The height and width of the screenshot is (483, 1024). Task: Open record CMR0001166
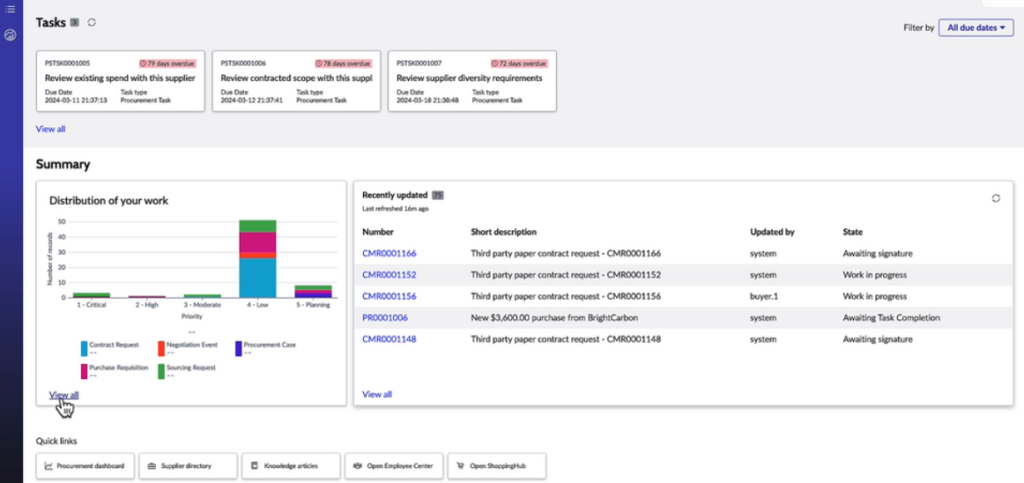click(x=389, y=253)
